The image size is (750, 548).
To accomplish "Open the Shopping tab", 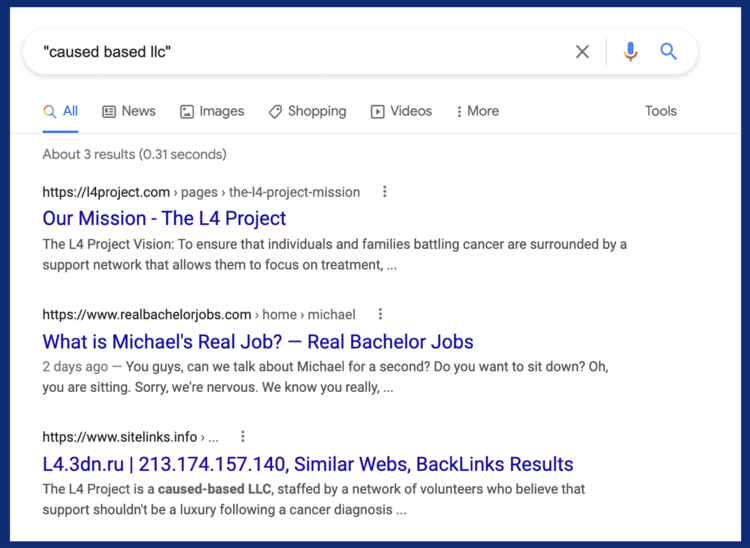I will pyautogui.click(x=308, y=111).
